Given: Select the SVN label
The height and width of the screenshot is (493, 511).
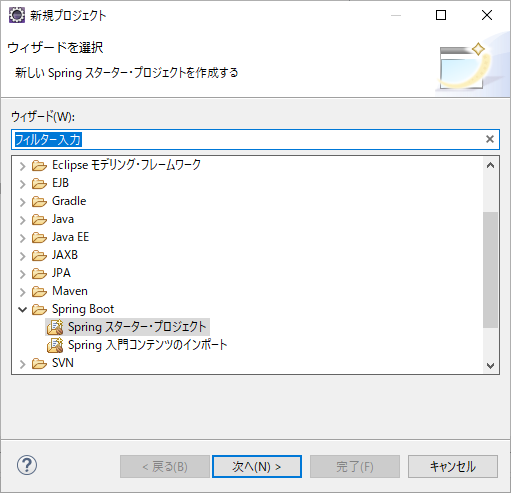Looking at the screenshot, I should coord(63,363).
